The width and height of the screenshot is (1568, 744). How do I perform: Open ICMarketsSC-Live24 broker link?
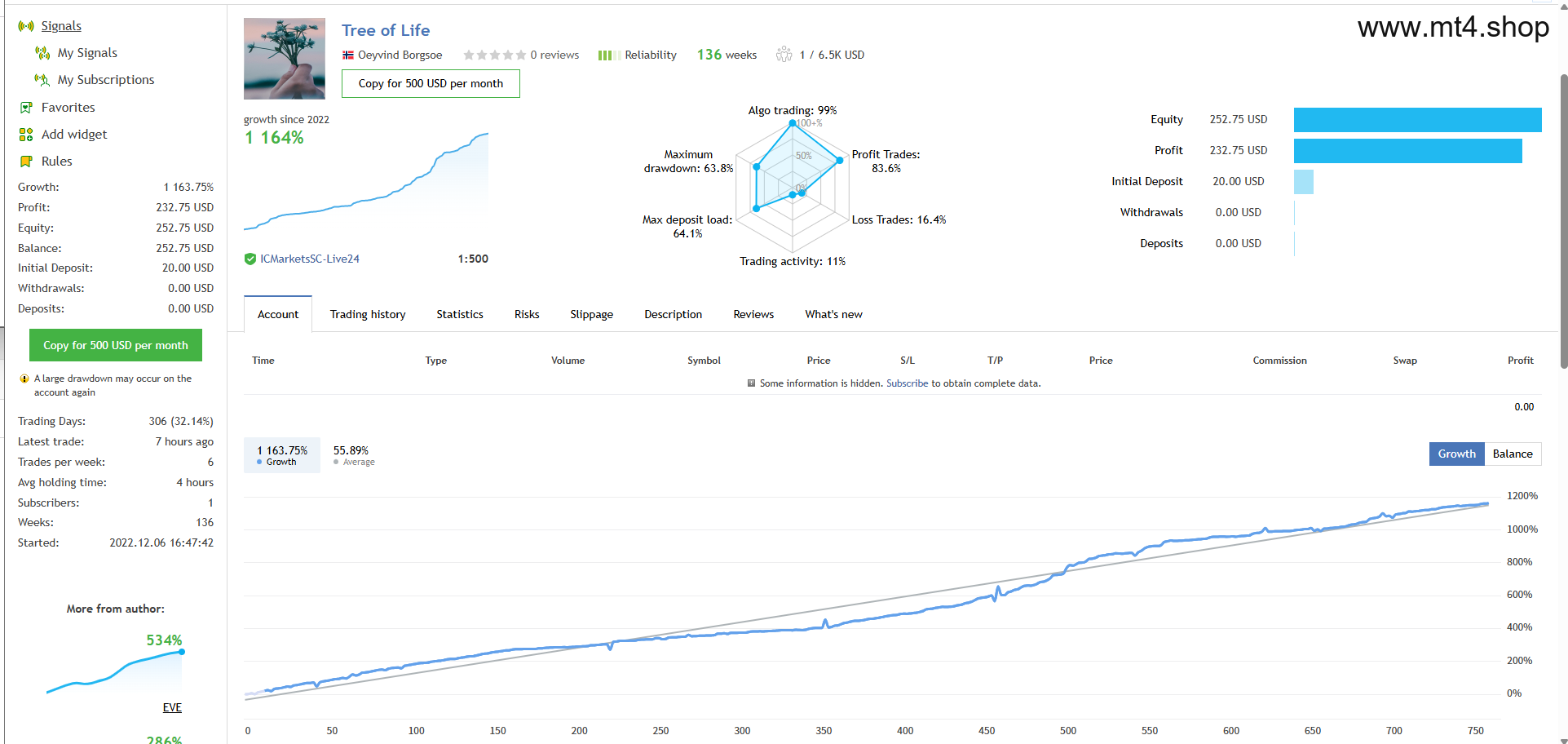point(310,259)
